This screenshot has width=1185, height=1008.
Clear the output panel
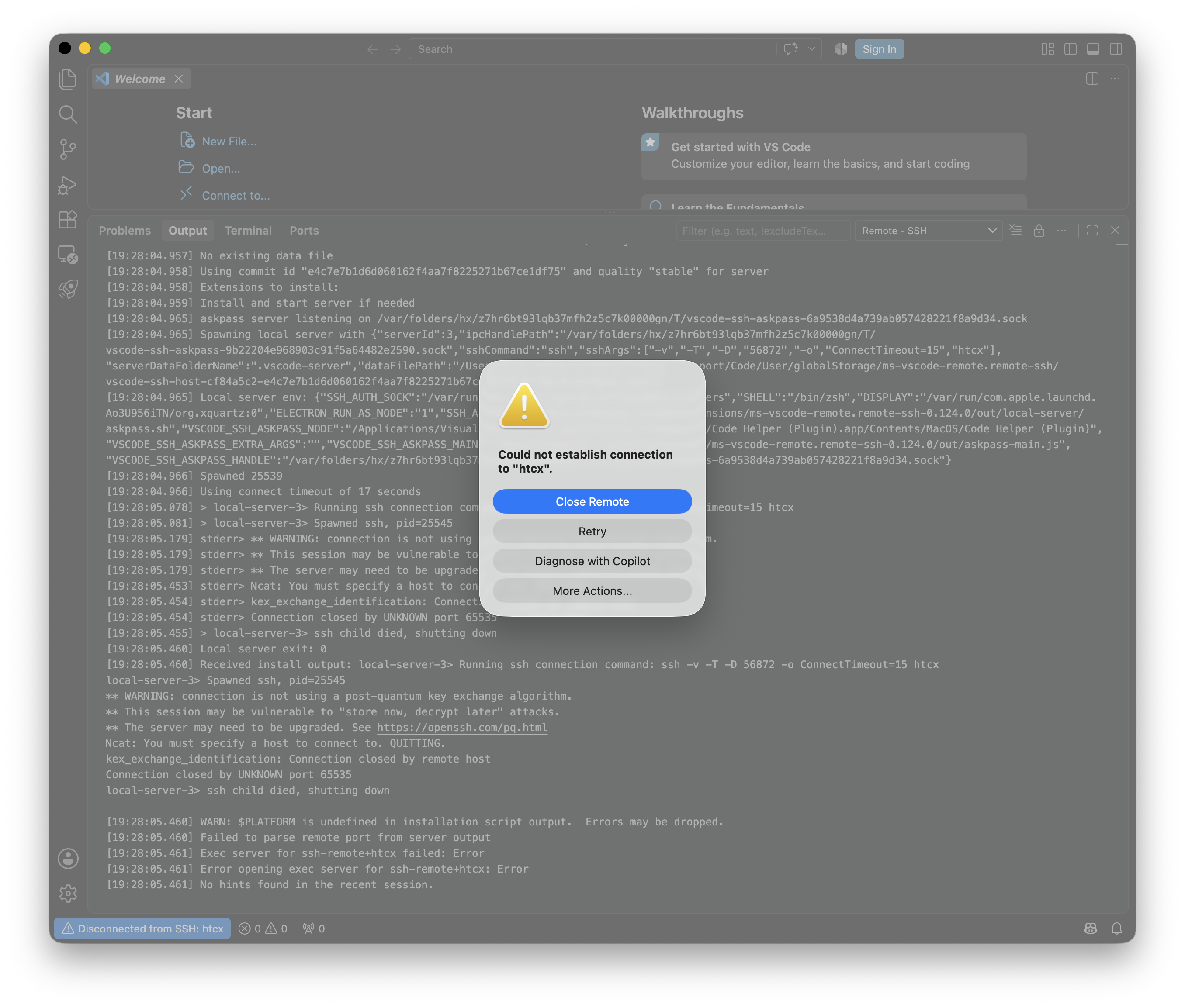1016,230
